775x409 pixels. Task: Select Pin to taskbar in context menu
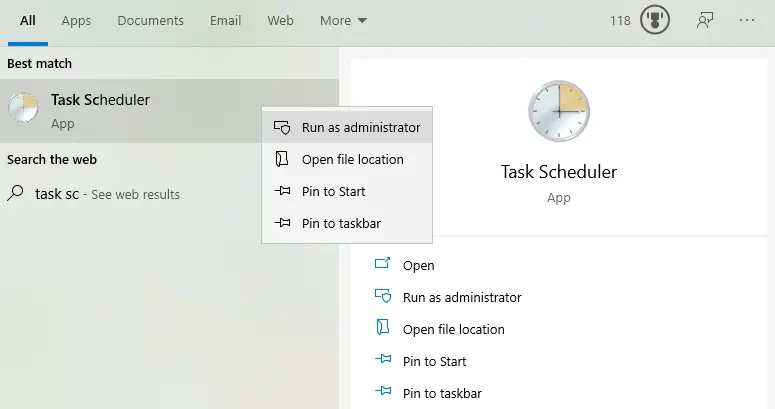pos(341,224)
